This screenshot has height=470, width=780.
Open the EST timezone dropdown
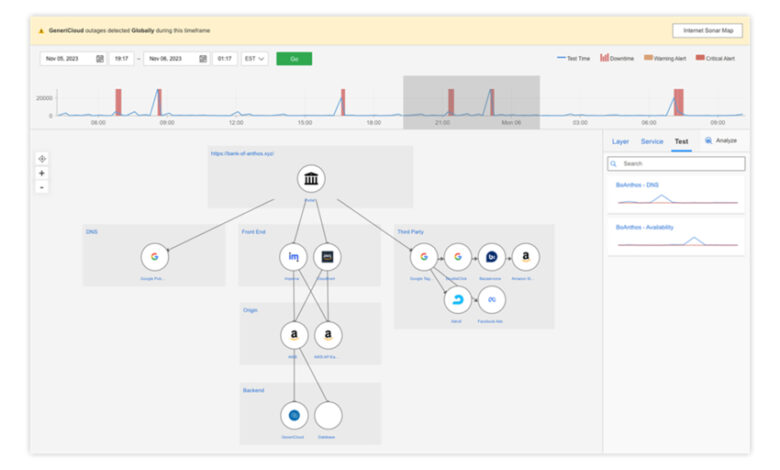(x=255, y=59)
